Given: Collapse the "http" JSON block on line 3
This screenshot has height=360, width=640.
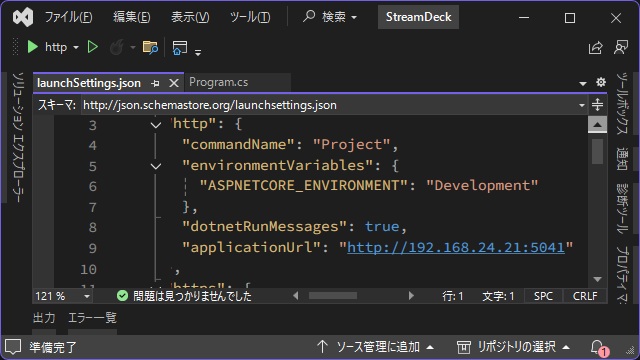Looking at the screenshot, I should [x=156, y=124].
